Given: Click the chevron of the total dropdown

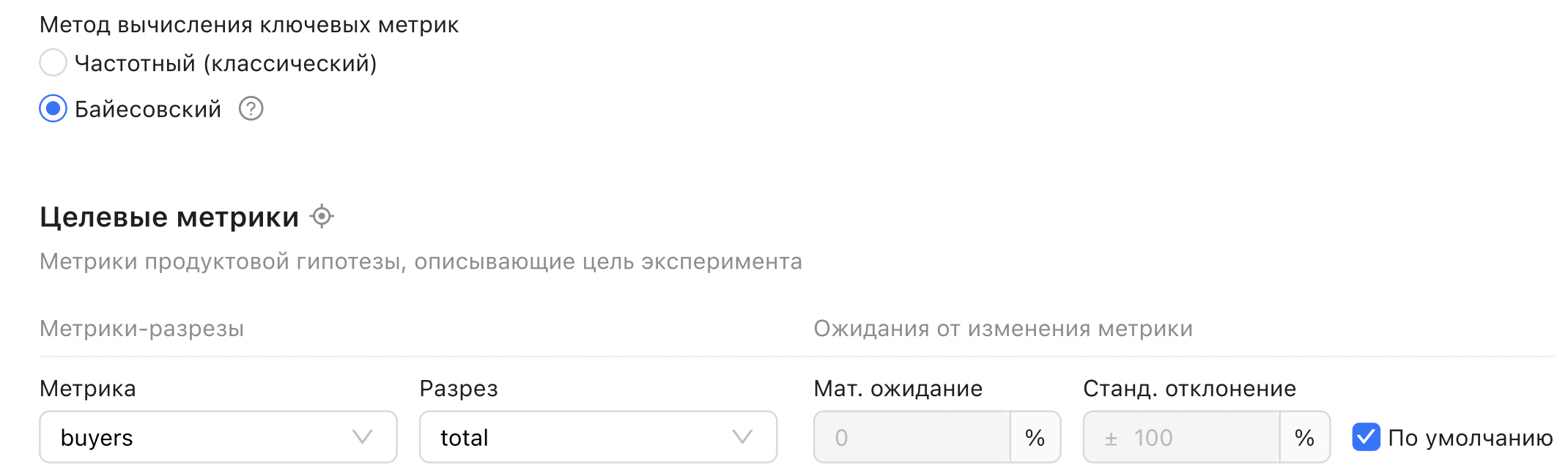Looking at the screenshot, I should (742, 437).
